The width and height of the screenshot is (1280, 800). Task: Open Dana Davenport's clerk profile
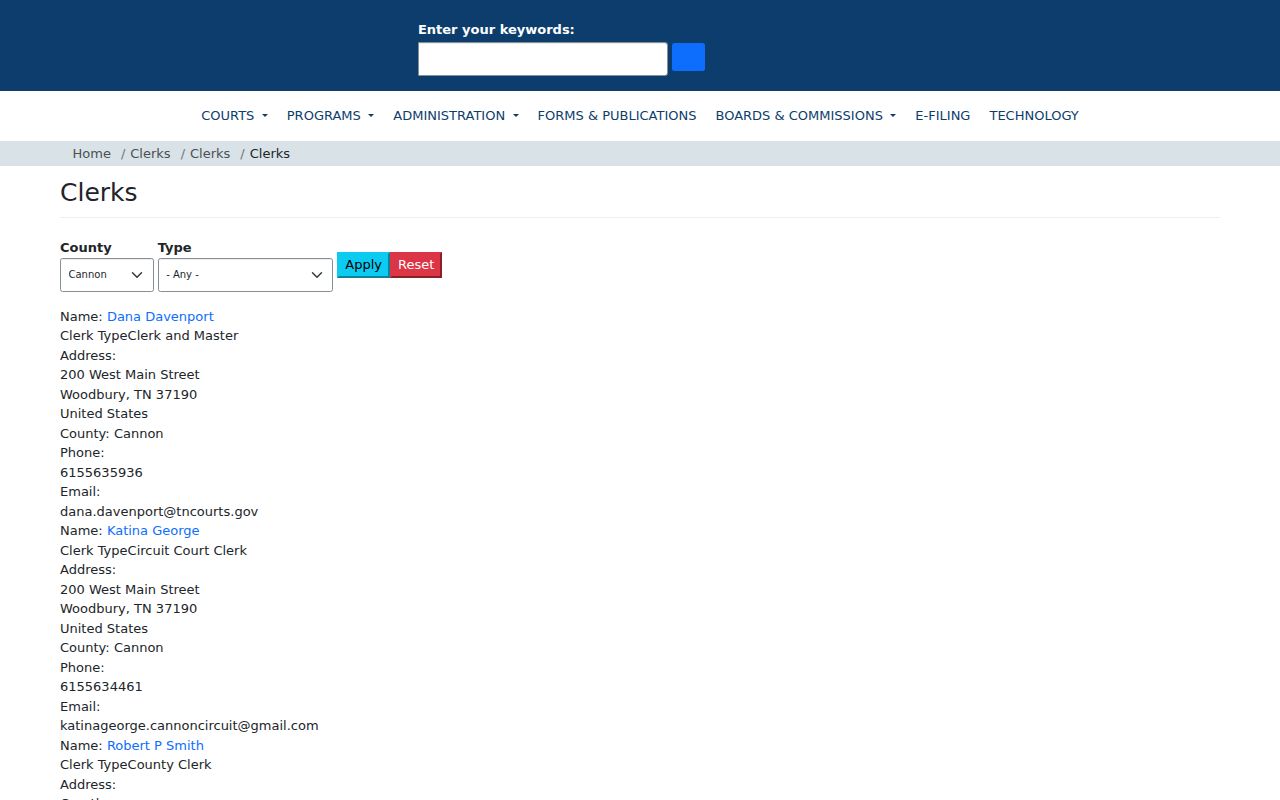point(160,316)
